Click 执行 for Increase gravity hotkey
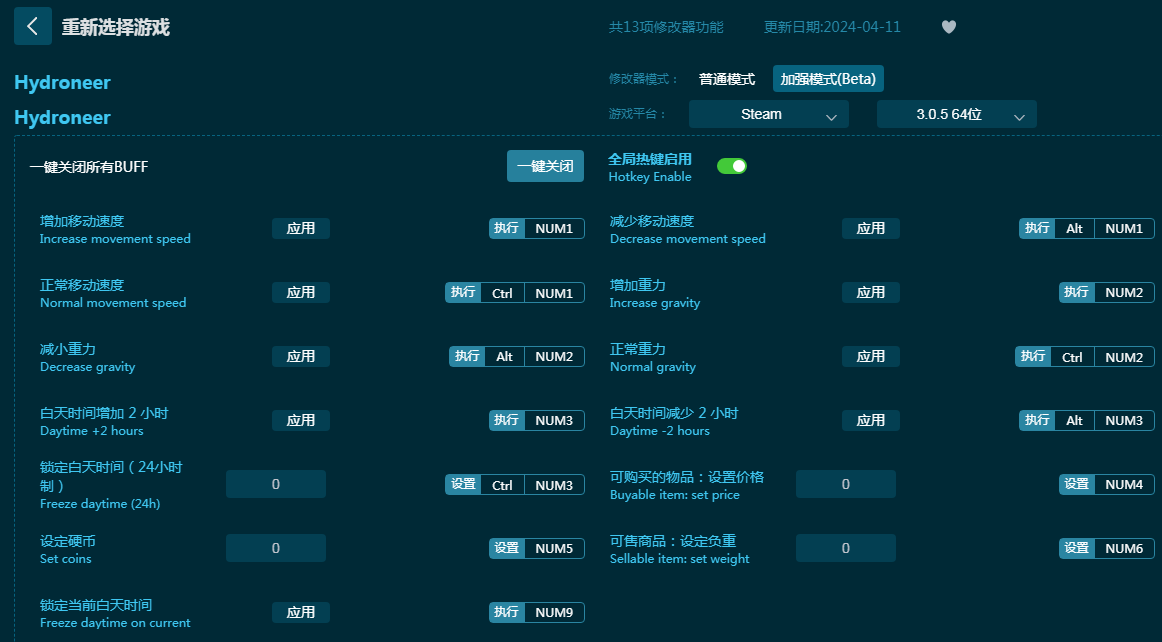This screenshot has width=1162, height=642. (1077, 292)
